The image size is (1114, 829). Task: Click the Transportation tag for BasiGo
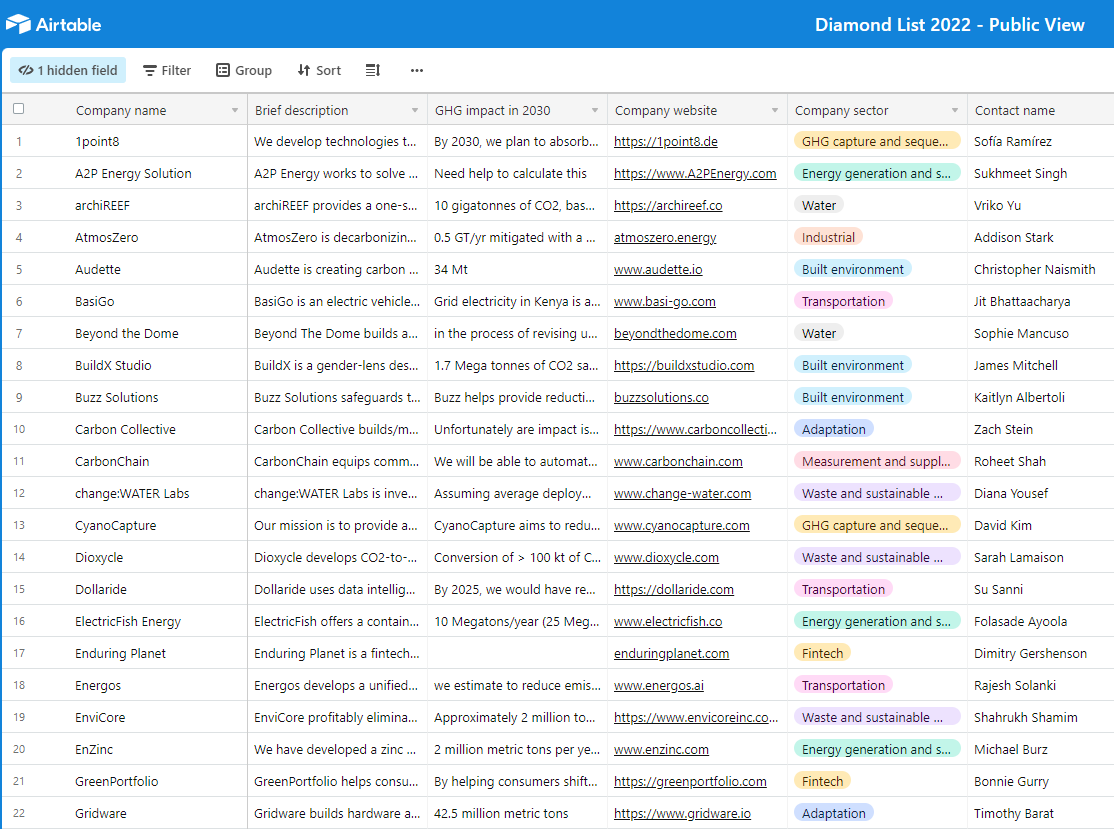tap(843, 301)
